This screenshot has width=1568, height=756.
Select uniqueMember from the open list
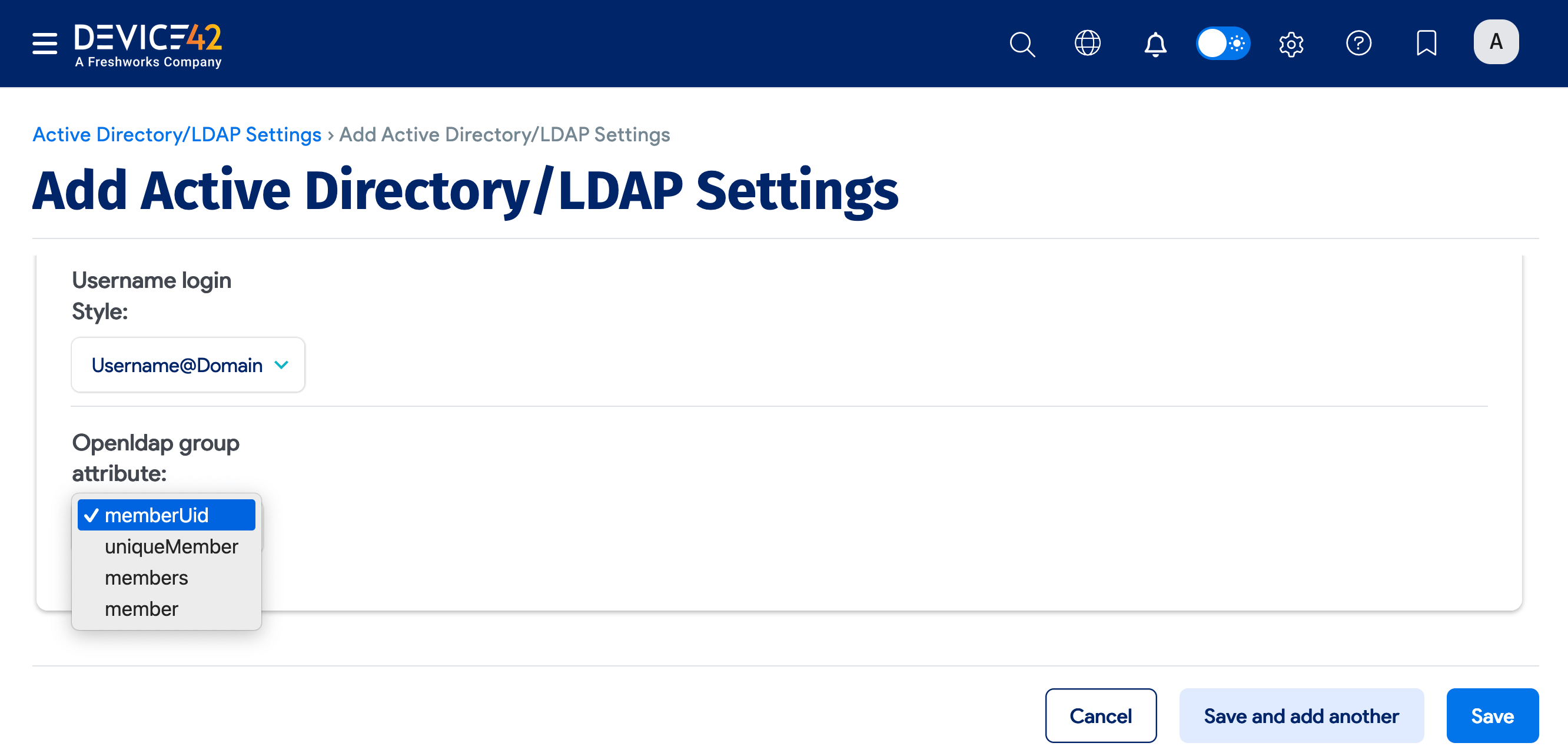pyautogui.click(x=171, y=546)
